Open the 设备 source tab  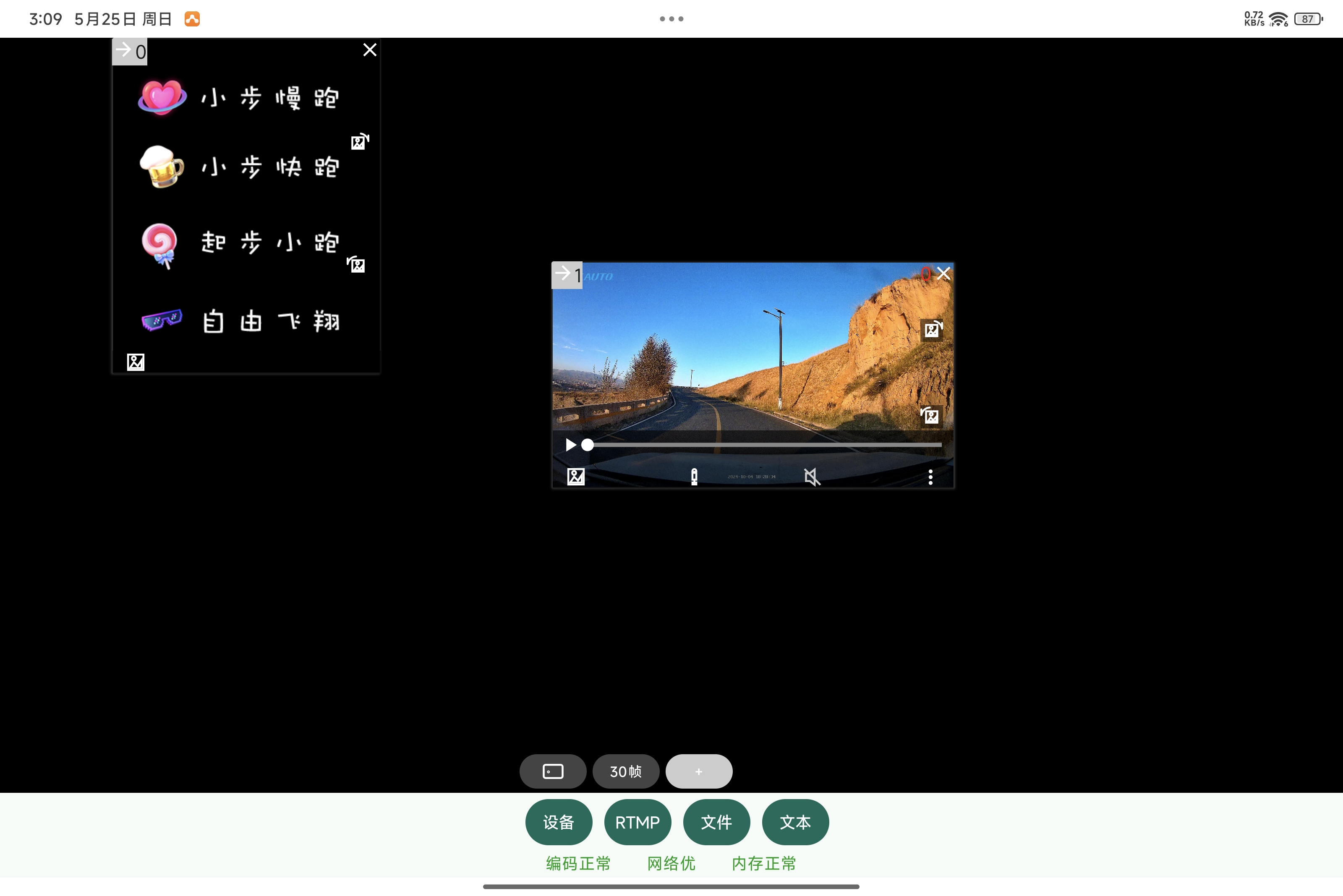[x=559, y=822]
